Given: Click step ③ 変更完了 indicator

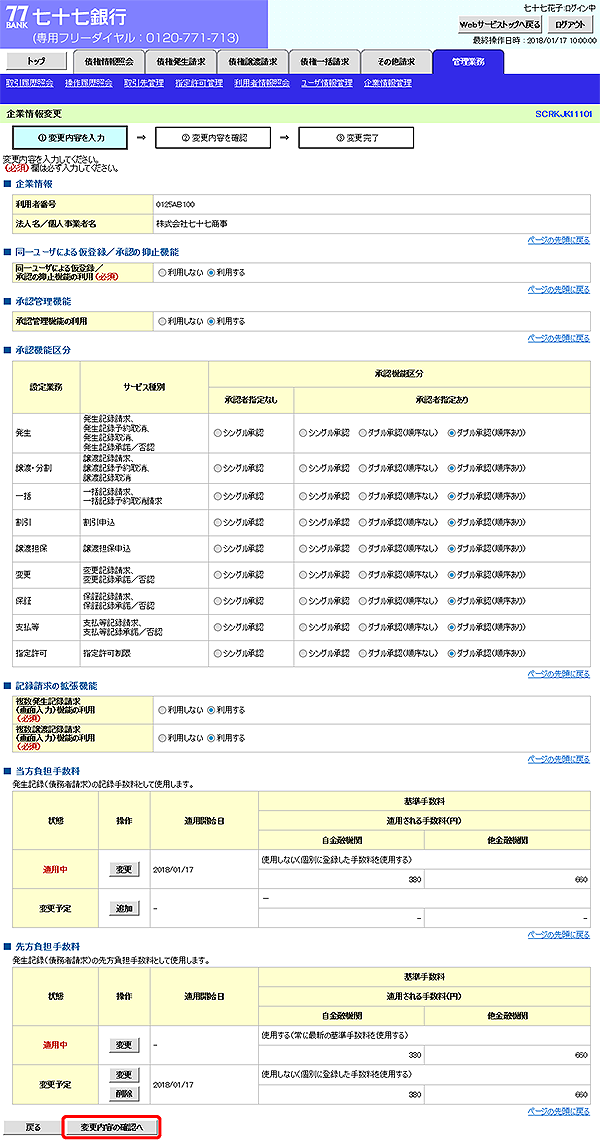Looking at the screenshot, I should point(356,137).
